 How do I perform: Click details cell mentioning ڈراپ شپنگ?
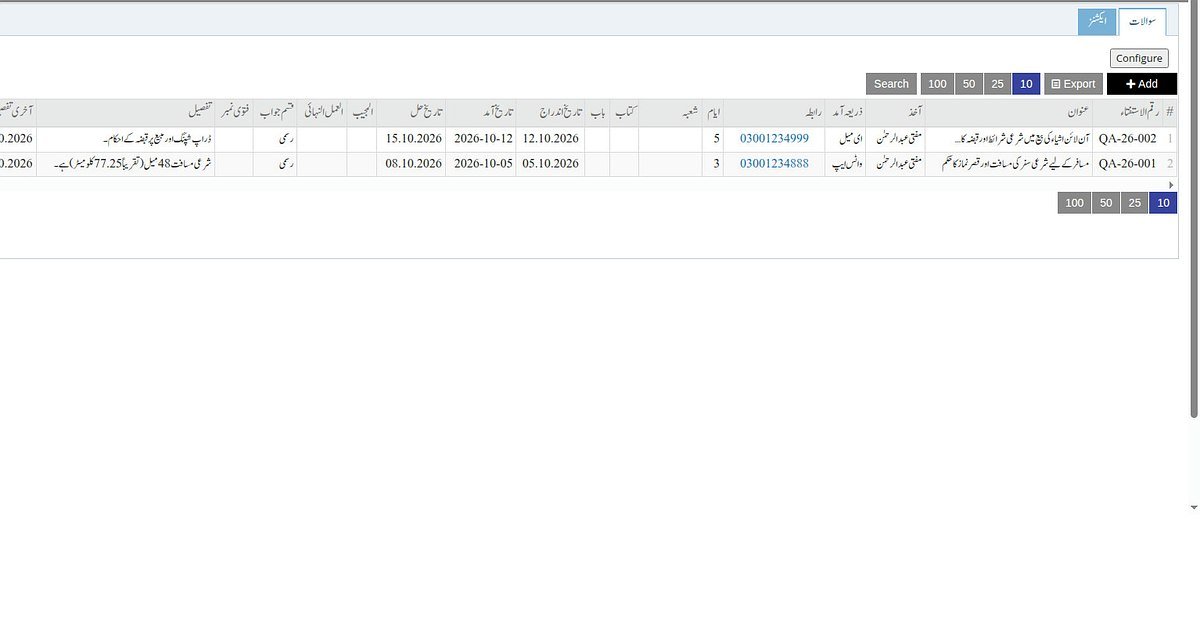(127, 139)
